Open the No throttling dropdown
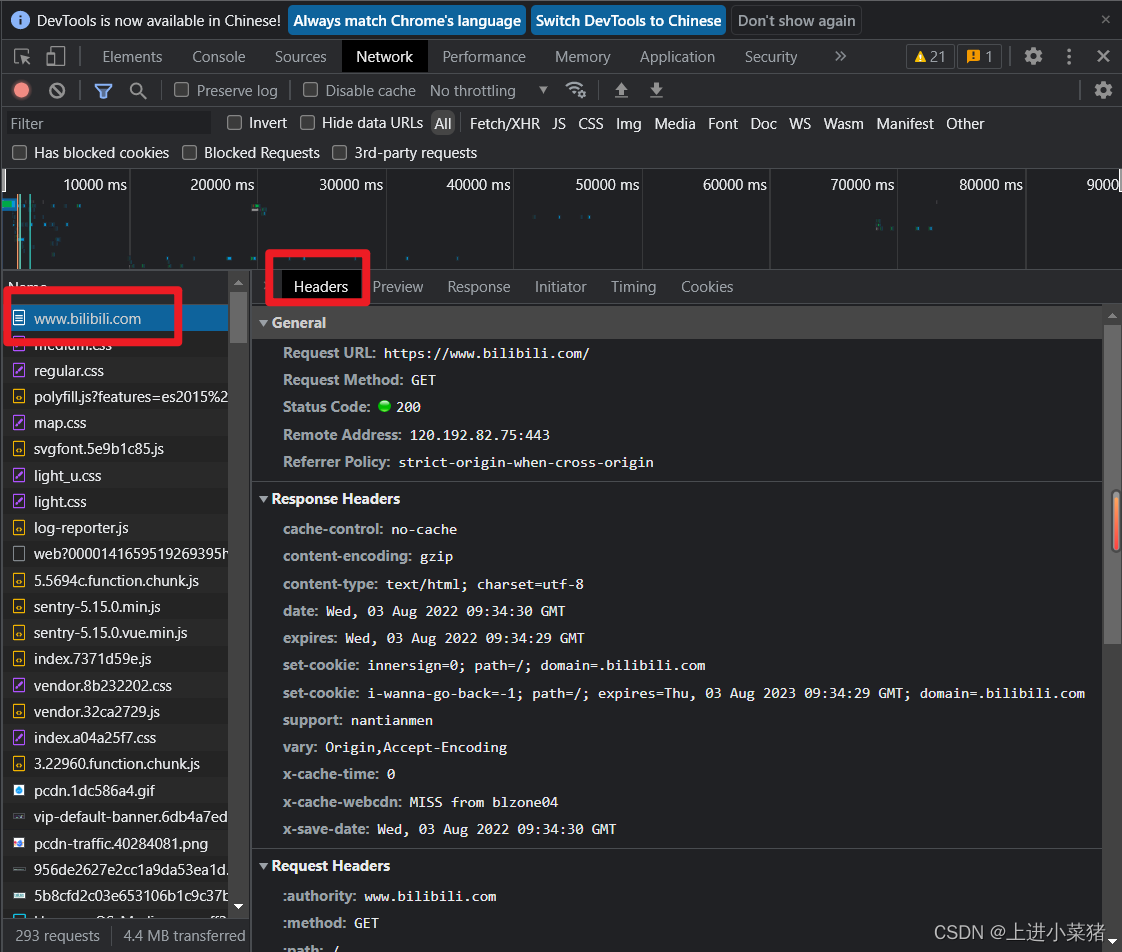 point(489,90)
